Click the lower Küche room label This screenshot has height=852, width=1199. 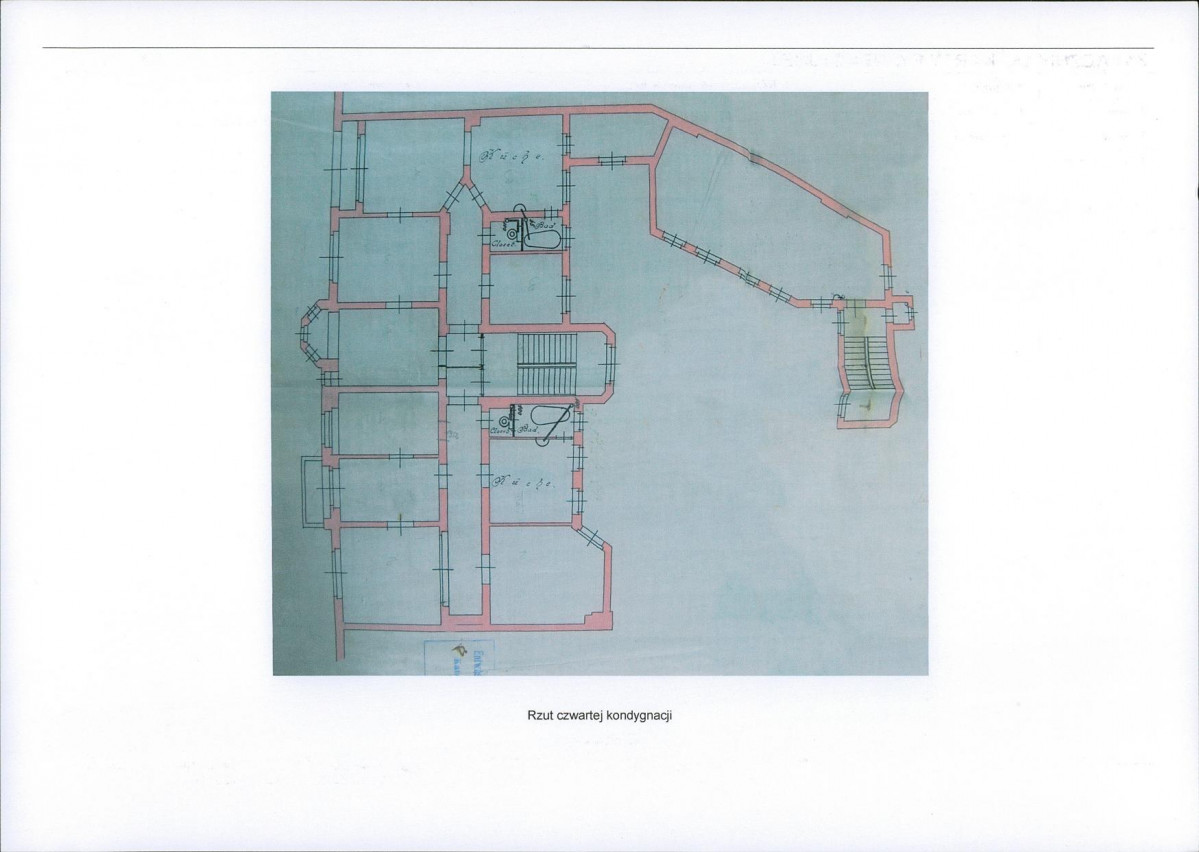pos(523,483)
